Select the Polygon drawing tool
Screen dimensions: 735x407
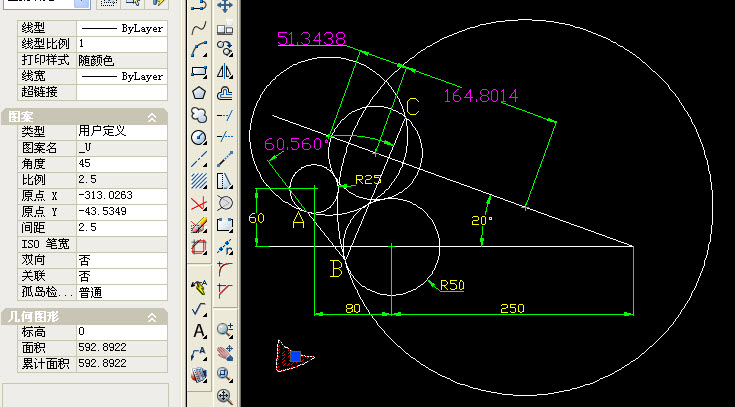[199, 93]
